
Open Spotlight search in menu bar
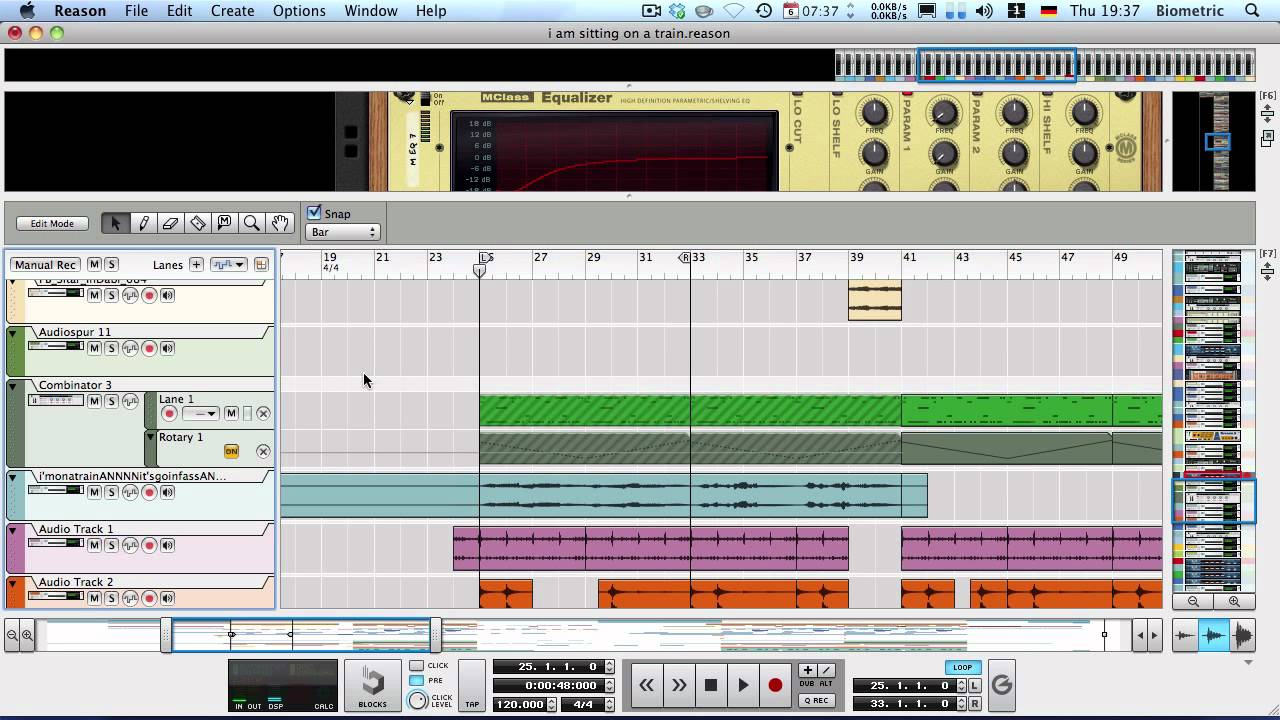tap(1252, 11)
